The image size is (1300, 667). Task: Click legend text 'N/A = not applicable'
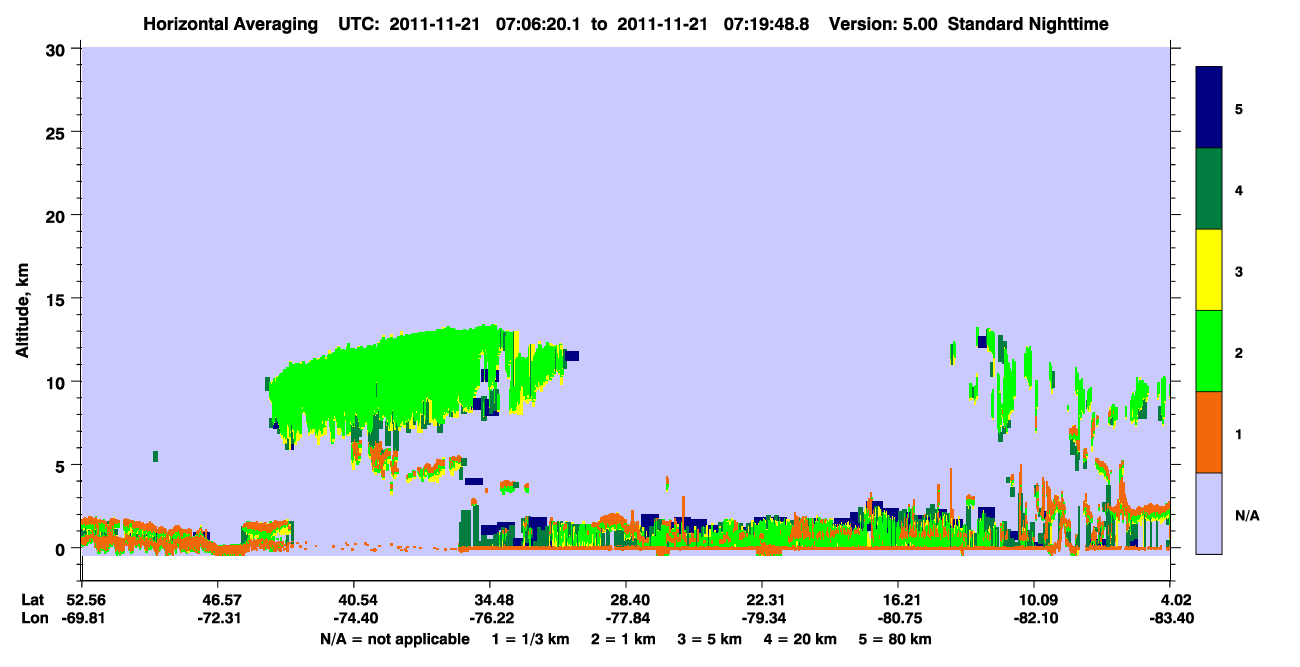394,639
